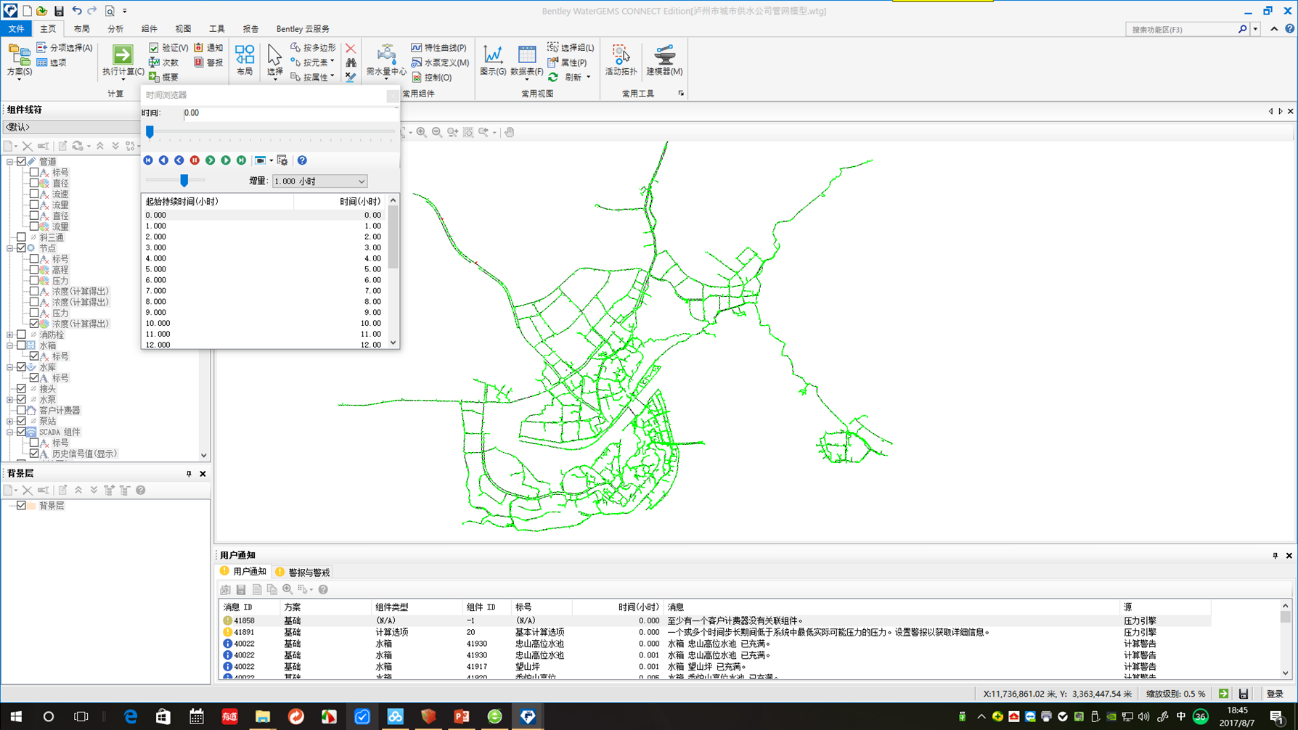1298x730 pixels.
Task: Open the 需水量中心 demand center
Action: [385, 55]
